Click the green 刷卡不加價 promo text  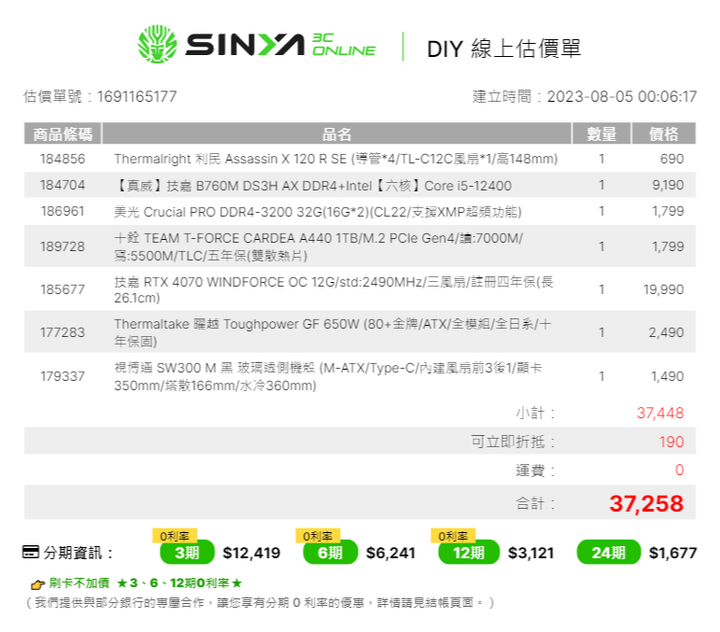145,583
